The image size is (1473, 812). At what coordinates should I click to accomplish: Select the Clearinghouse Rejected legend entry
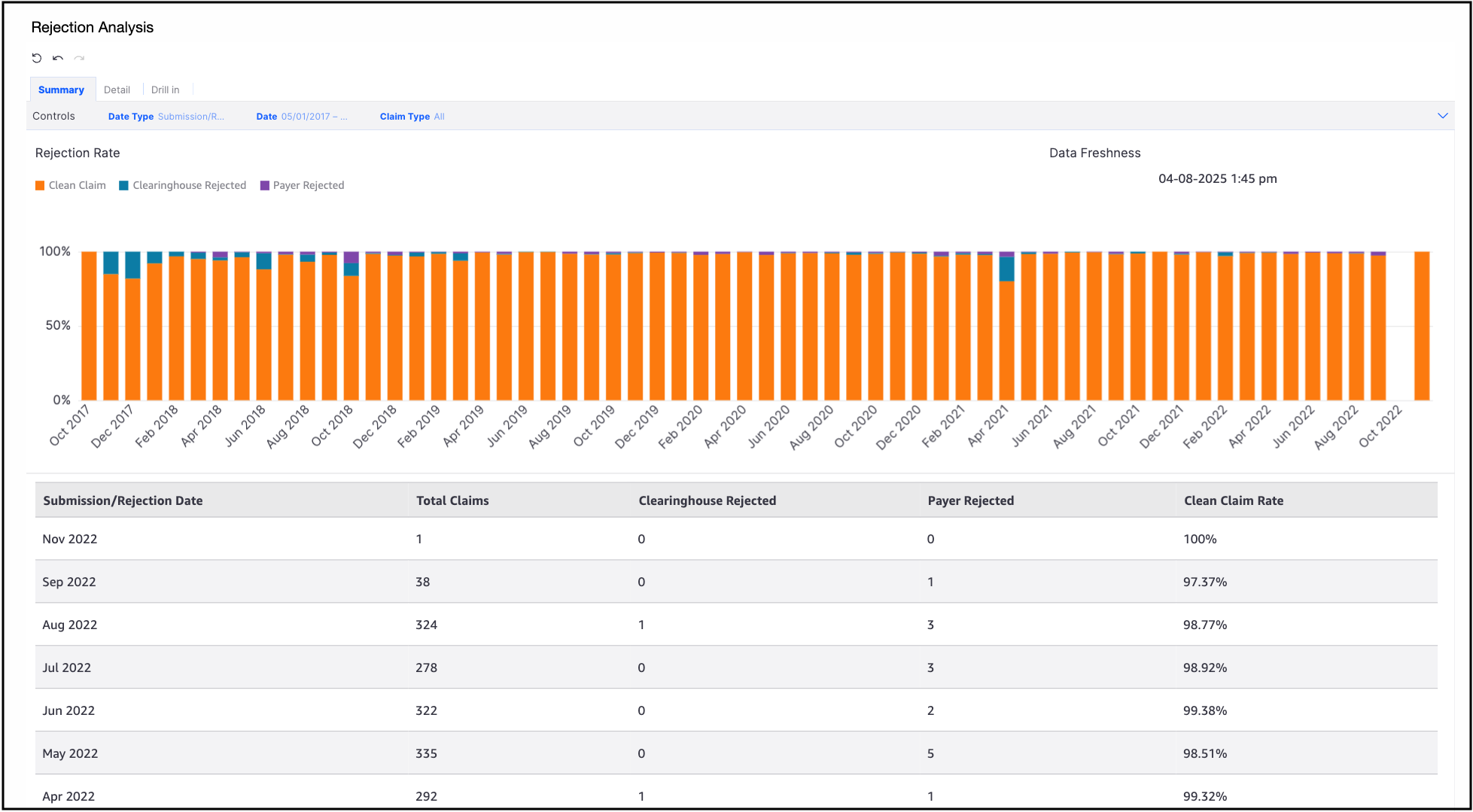(x=183, y=185)
